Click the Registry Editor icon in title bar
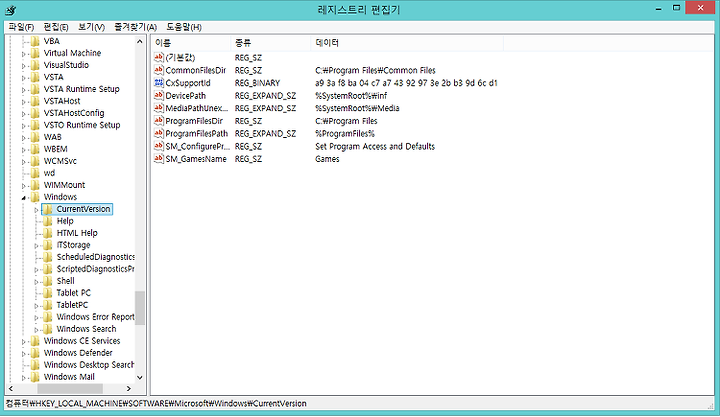720x417 pixels. [11, 10]
